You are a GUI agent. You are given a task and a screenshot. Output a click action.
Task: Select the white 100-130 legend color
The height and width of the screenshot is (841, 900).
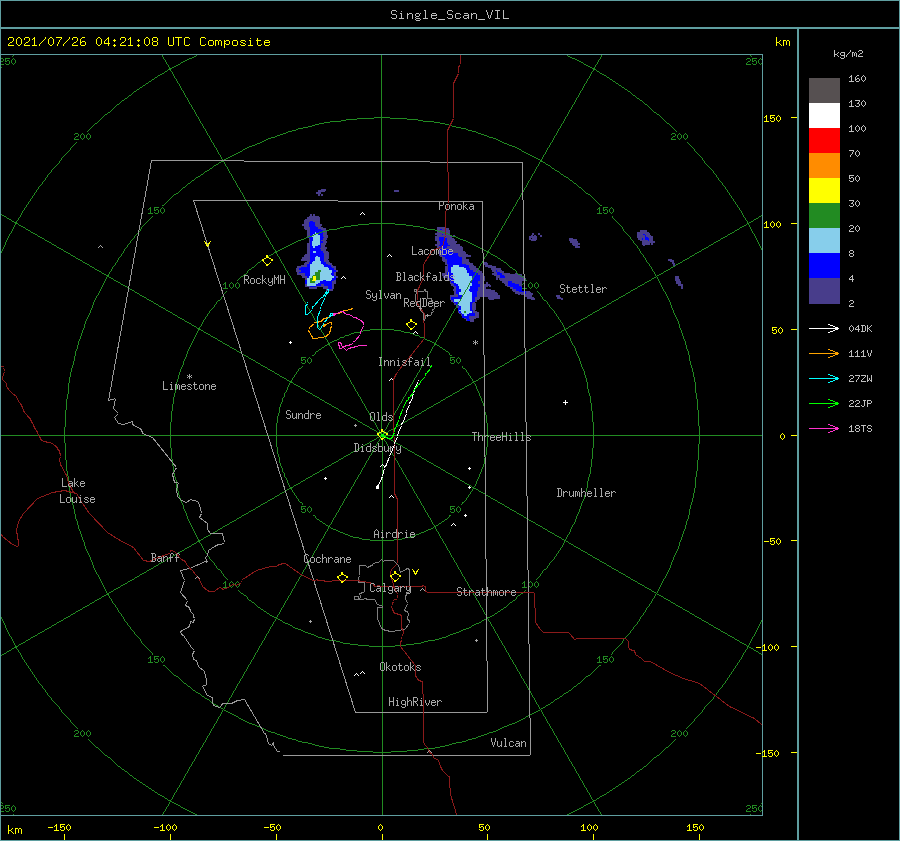point(824,115)
